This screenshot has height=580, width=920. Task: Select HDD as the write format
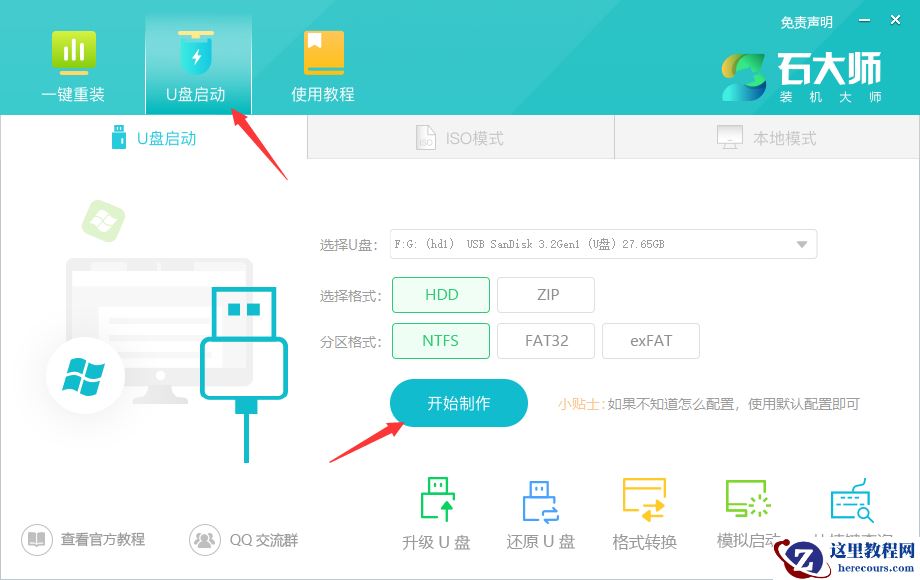440,294
